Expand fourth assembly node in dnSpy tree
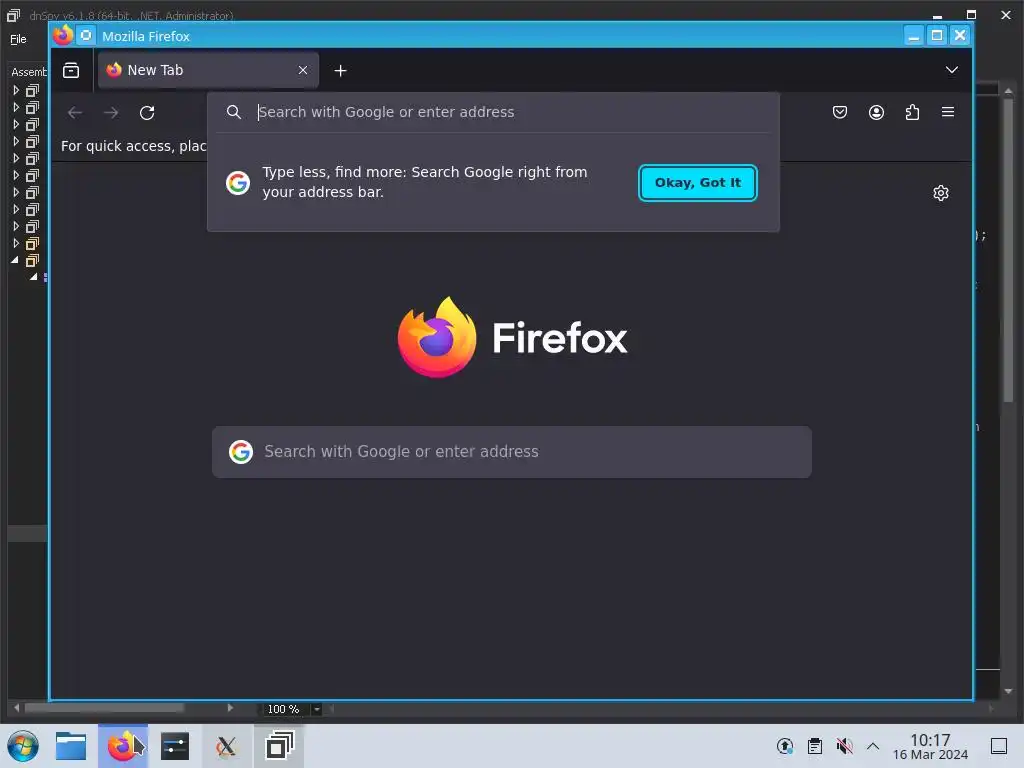1024x768 pixels. [x=16, y=141]
